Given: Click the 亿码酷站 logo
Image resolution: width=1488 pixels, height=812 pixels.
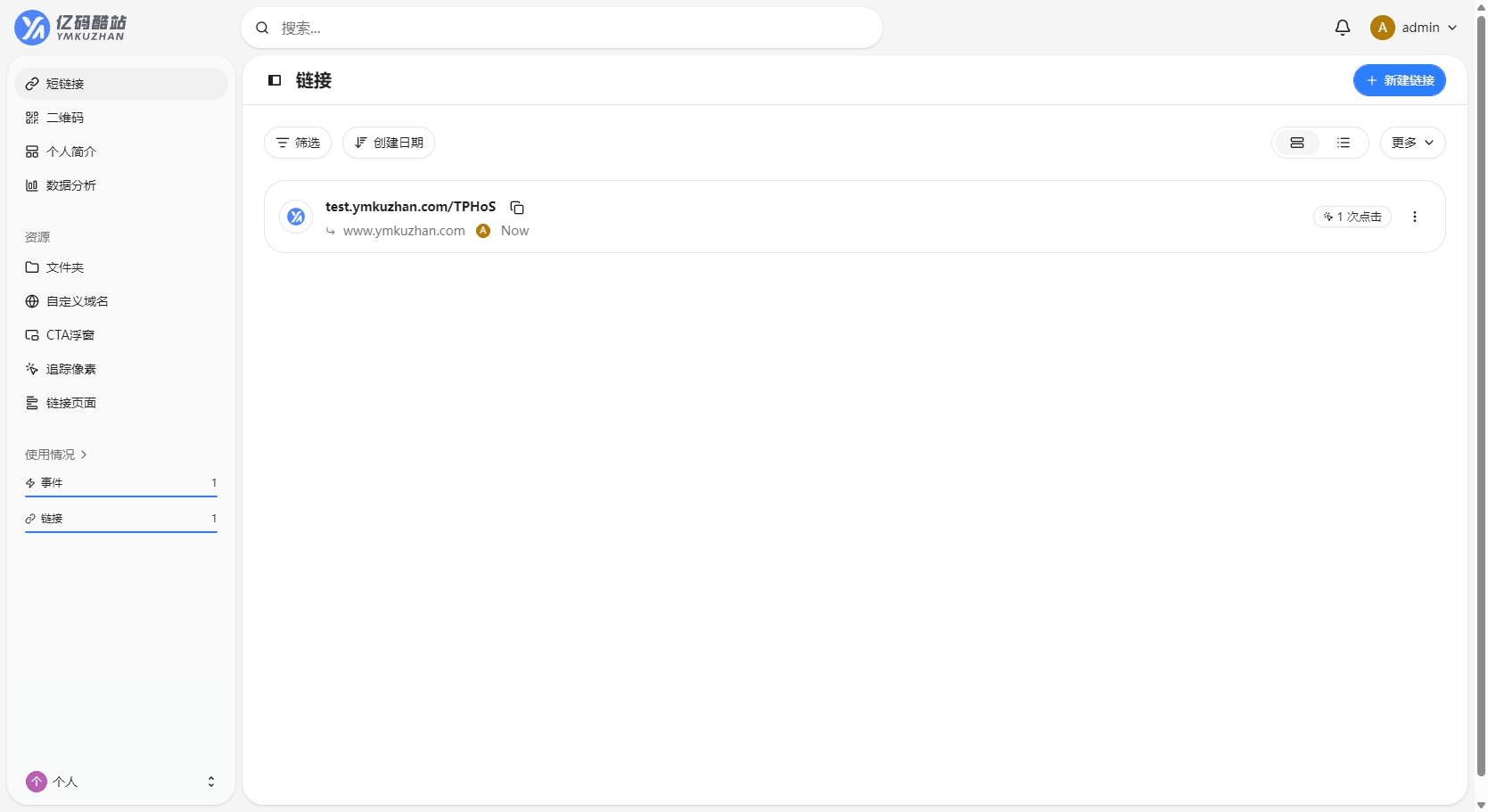Looking at the screenshot, I should (70, 28).
